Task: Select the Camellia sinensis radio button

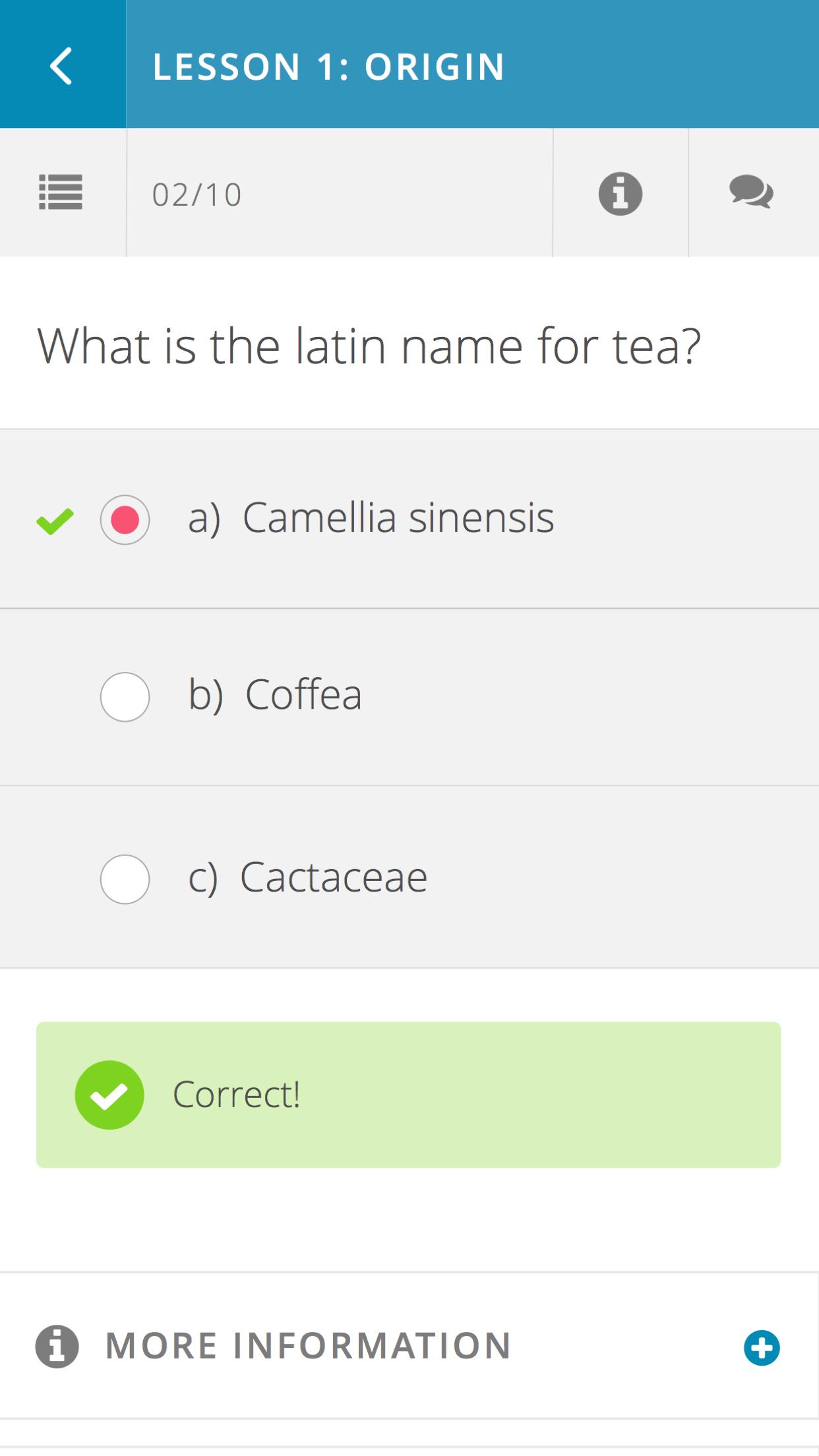Action: click(125, 520)
